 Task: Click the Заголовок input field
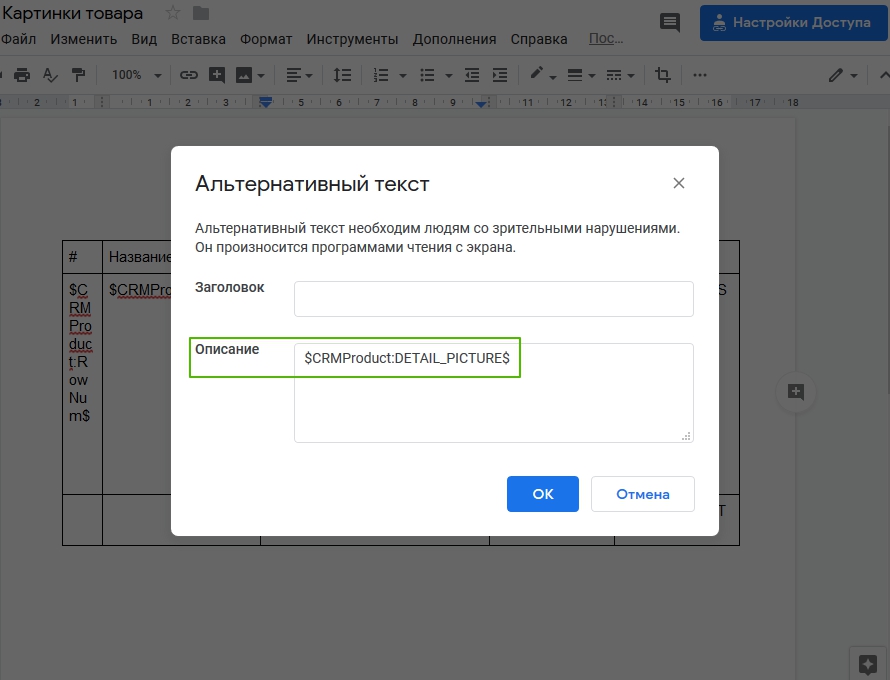point(493,299)
